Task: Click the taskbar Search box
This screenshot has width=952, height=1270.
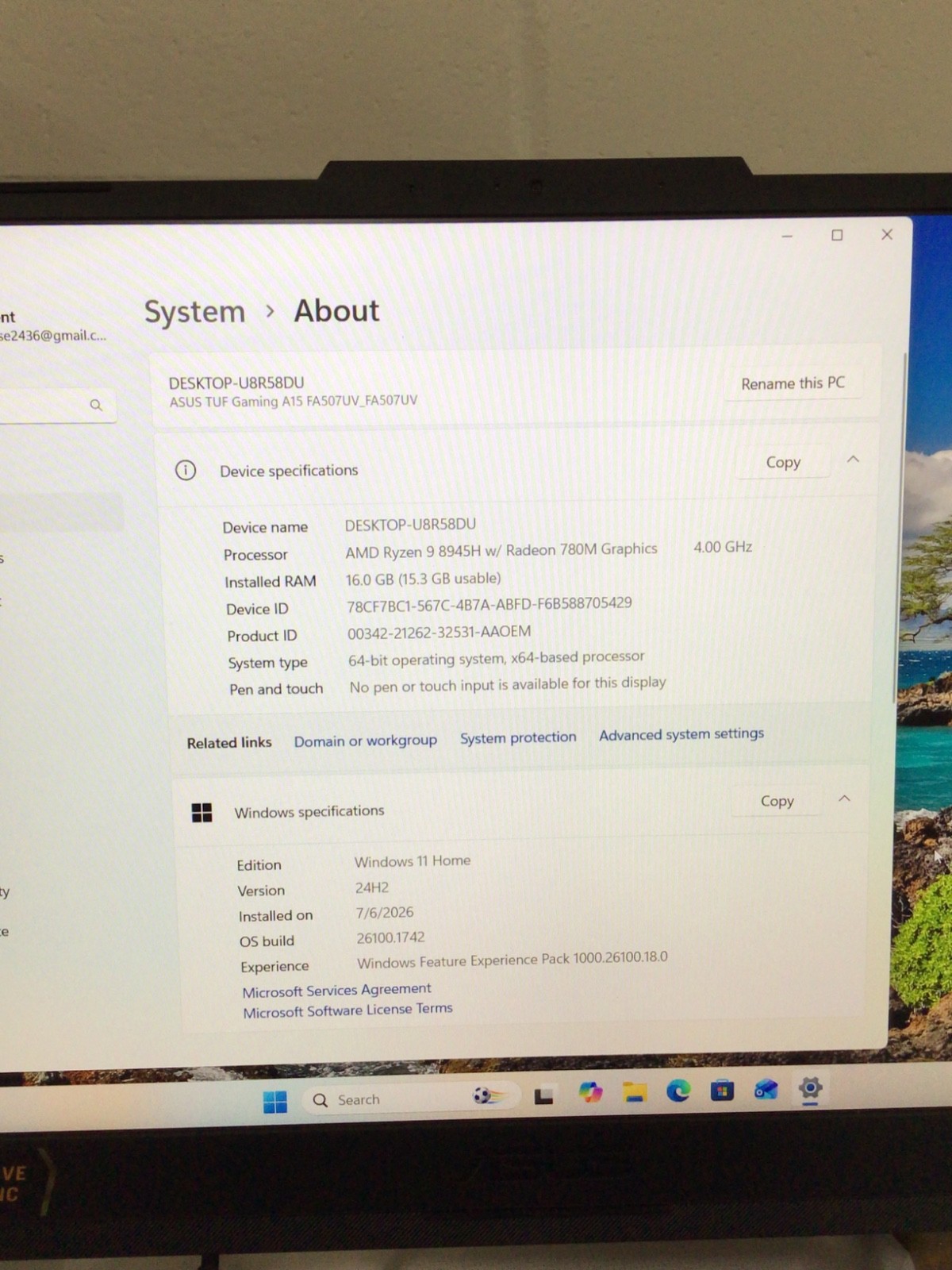Action: click(x=410, y=1099)
